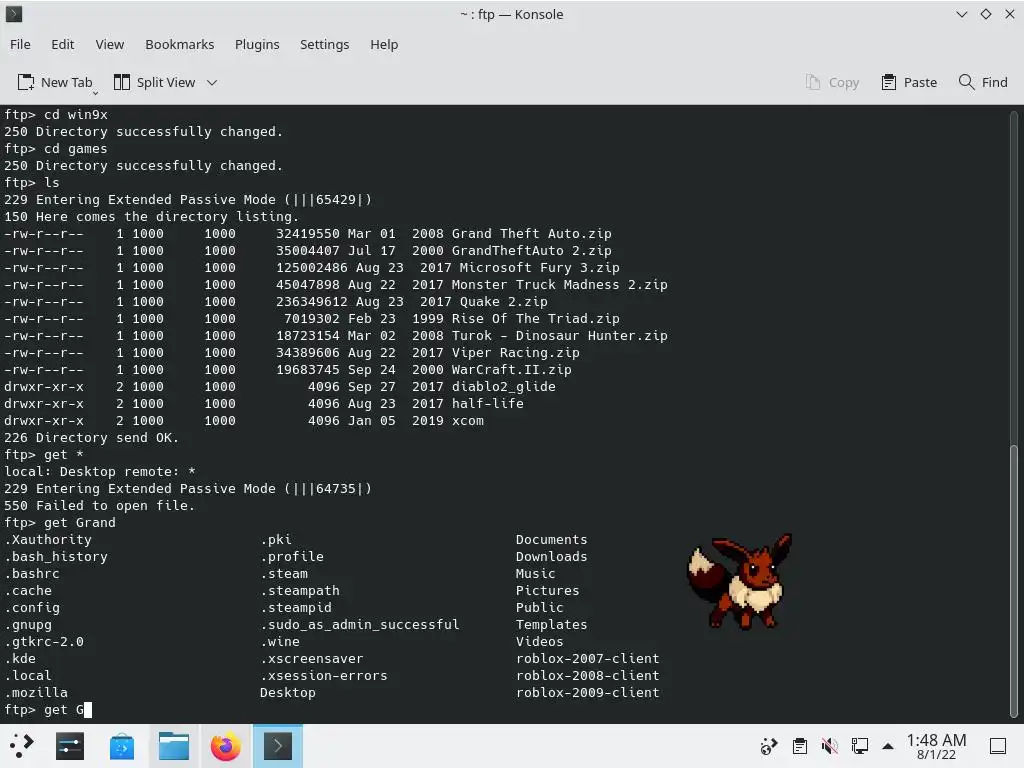Click the 'Microsoft Fury 3.zip' listing line
The image size is (1024, 768).
pos(312,268)
